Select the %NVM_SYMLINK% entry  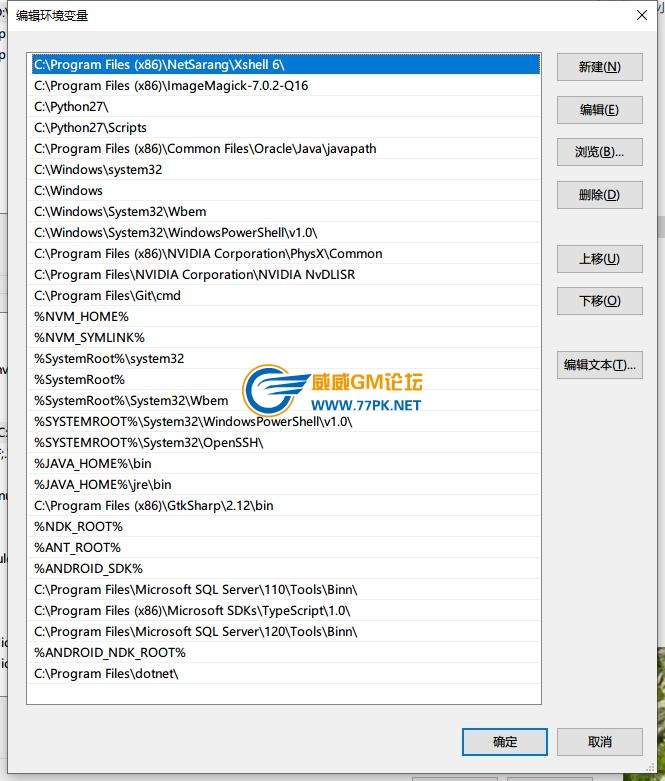coord(285,337)
